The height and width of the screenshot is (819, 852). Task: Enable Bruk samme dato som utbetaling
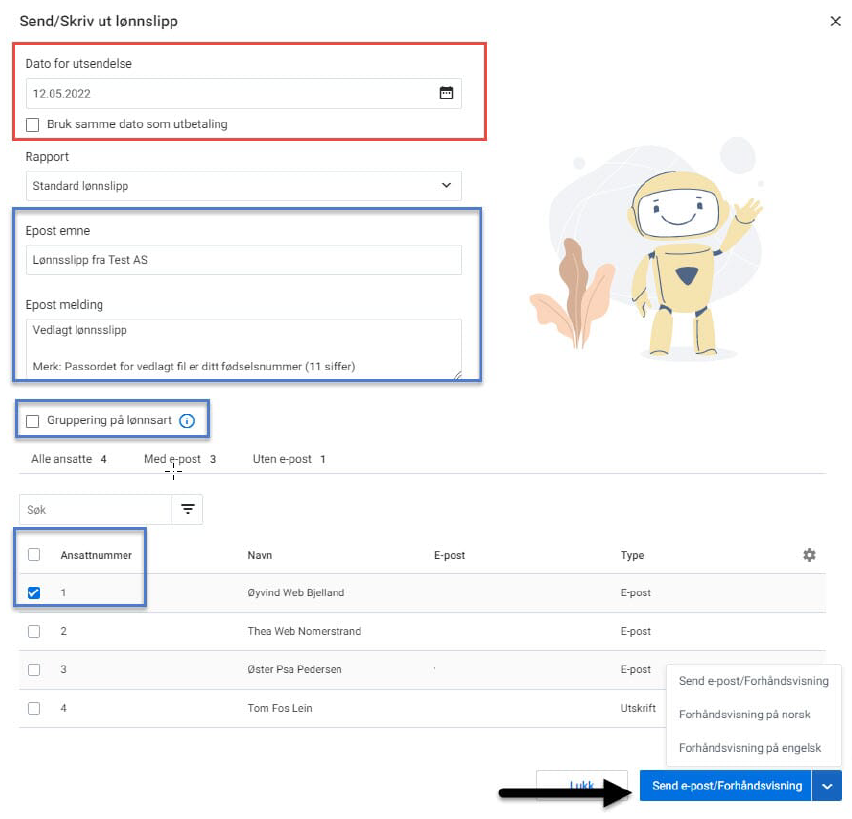pos(33,125)
